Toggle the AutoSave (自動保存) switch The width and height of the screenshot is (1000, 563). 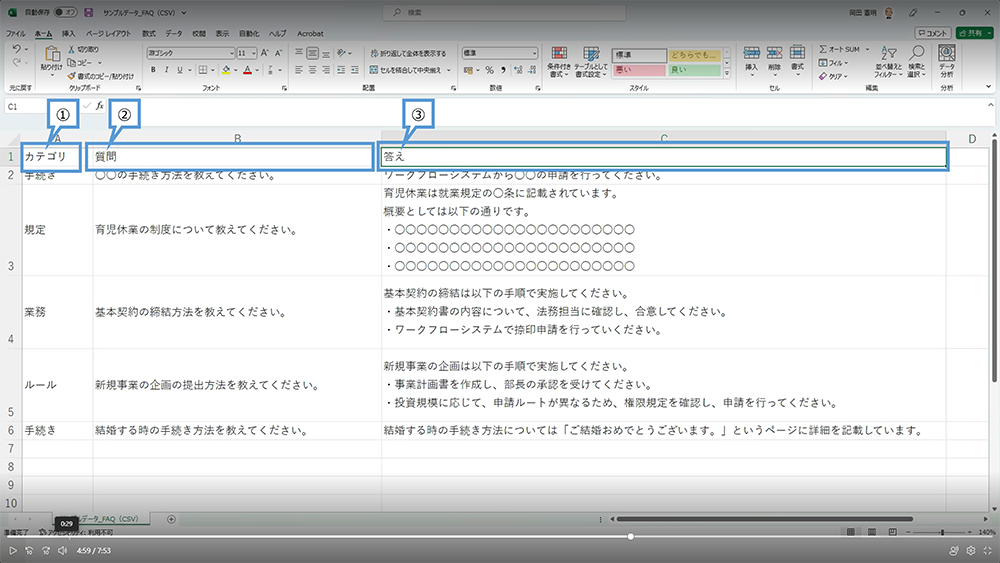click(x=65, y=12)
